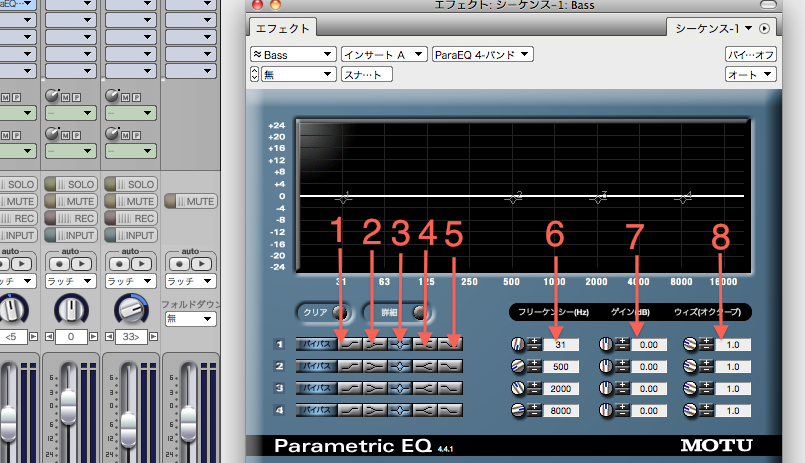The image size is (805, 463).
Task: Open the 無 preset dropdown in effect window
Action: pos(298,74)
